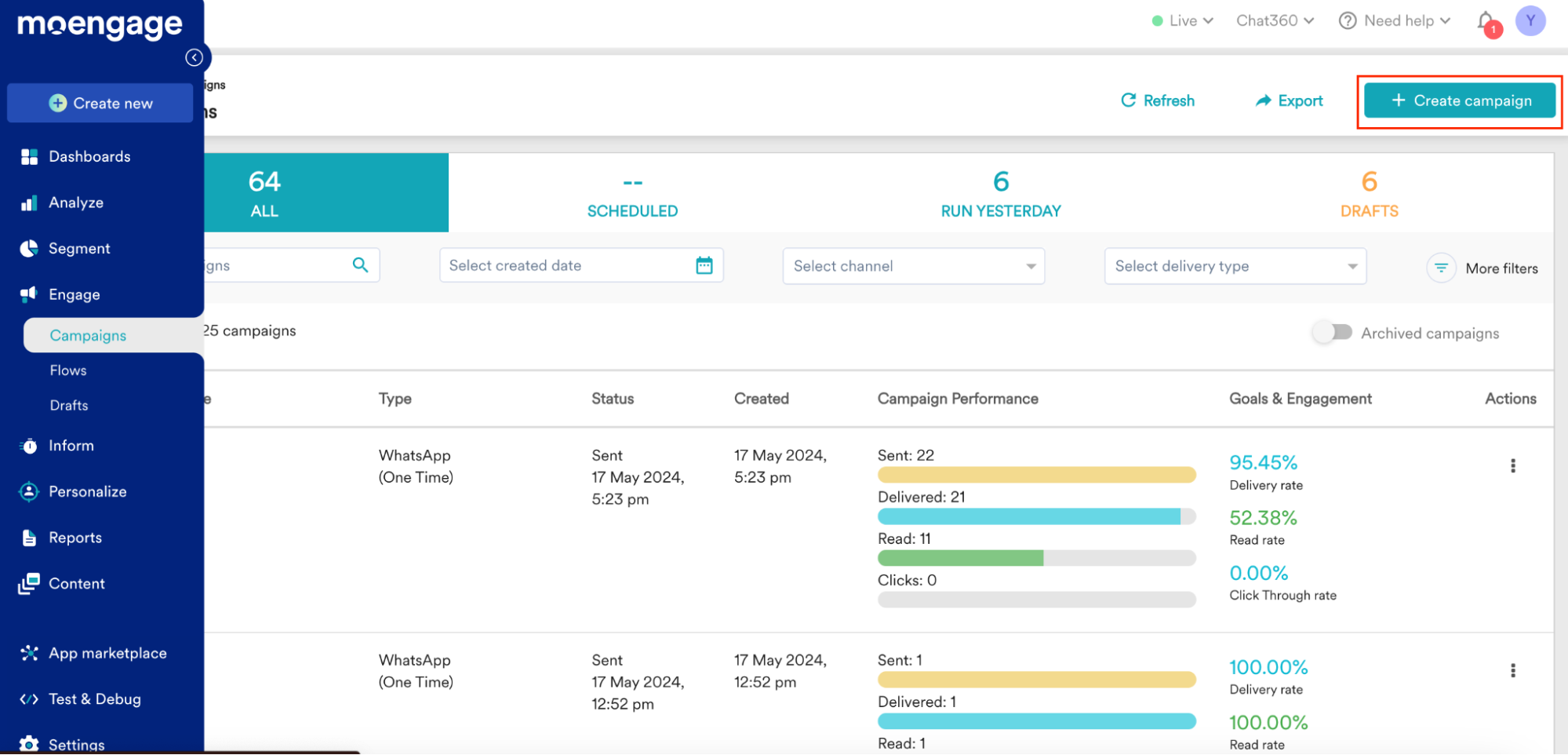Click the Reports document icon
Screen dimensions: 1568x755
click(29, 538)
